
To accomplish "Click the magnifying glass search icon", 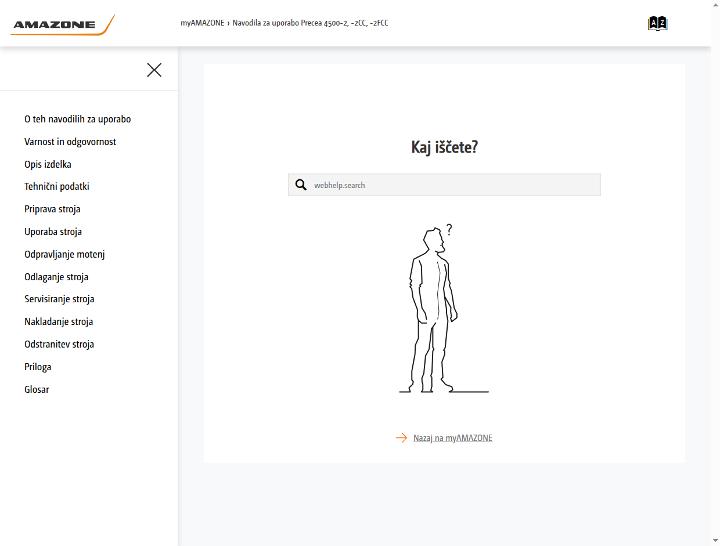I will [301, 185].
